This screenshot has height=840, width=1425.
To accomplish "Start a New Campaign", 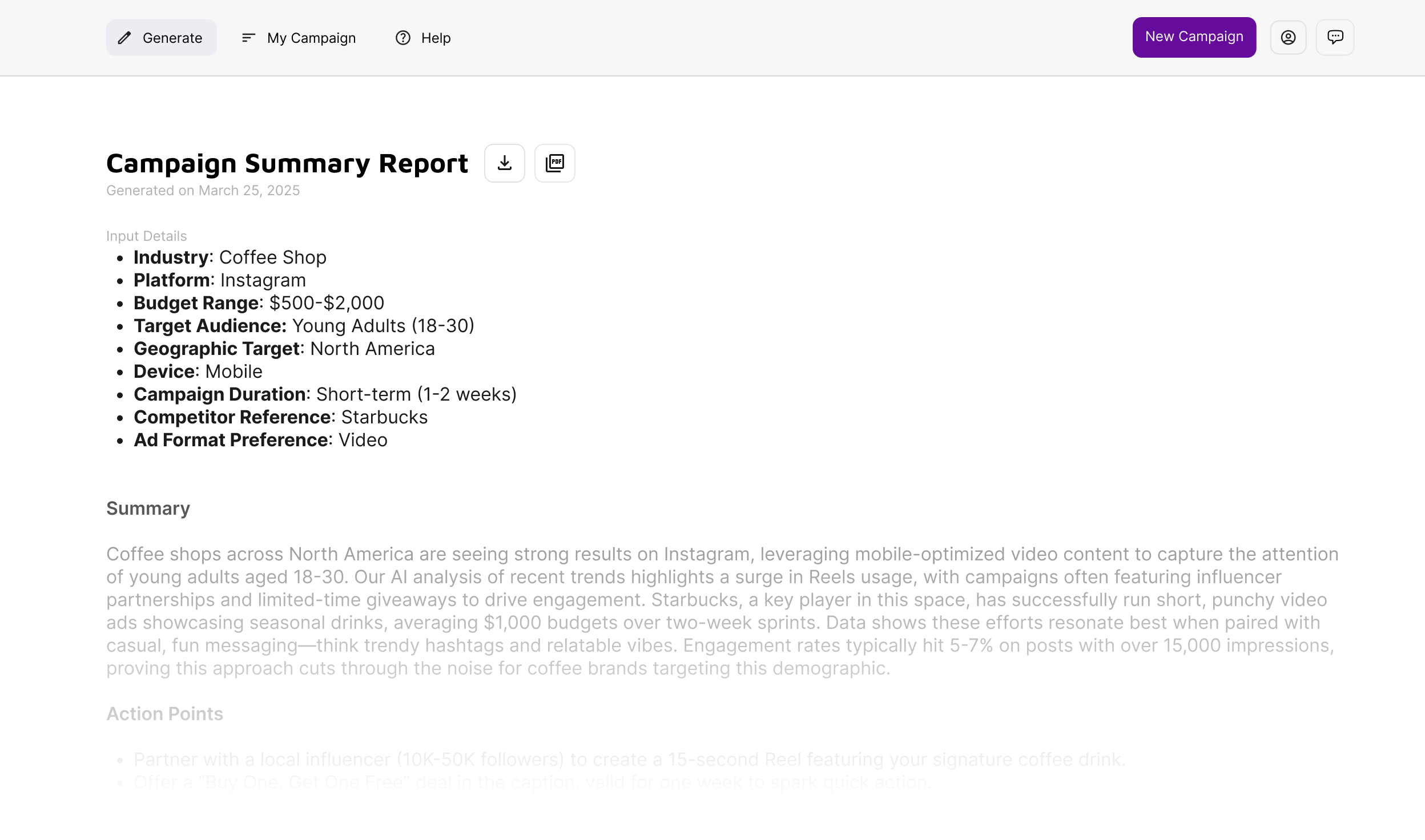I will pos(1194,37).
